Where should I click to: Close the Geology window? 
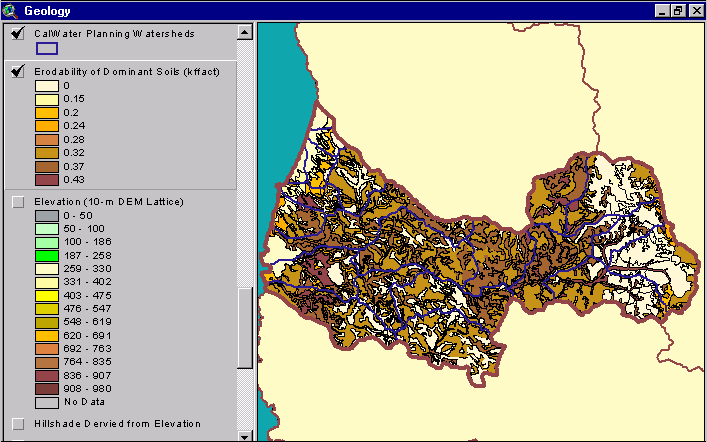click(x=696, y=11)
